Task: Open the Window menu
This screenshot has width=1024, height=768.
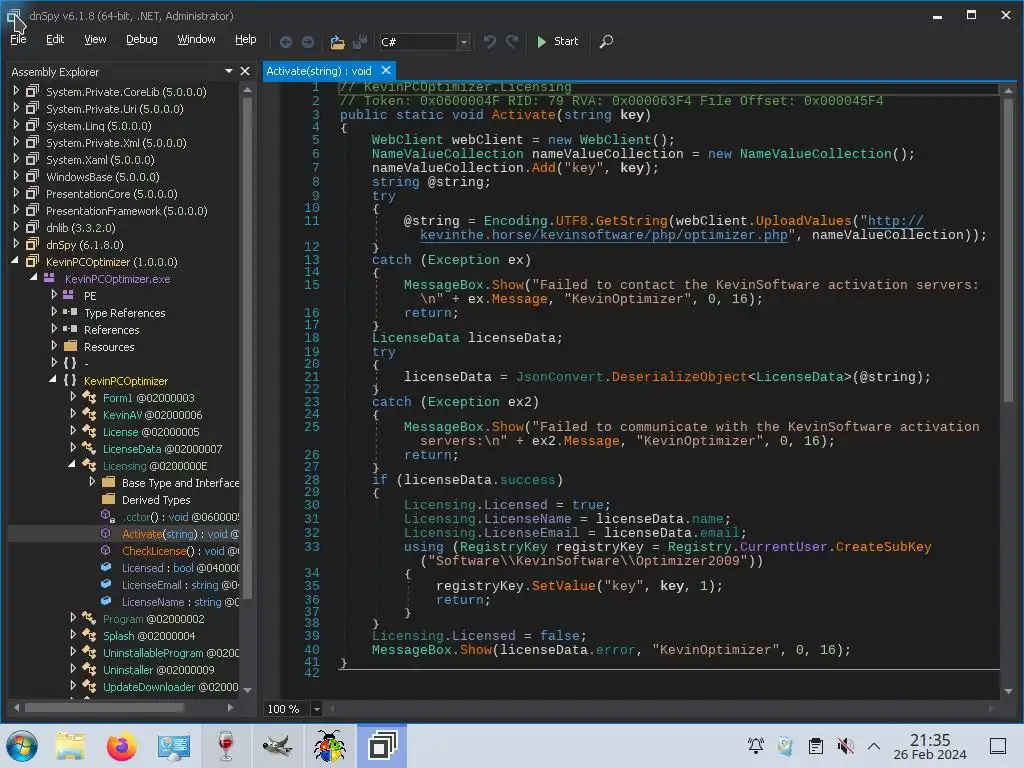Action: [196, 39]
